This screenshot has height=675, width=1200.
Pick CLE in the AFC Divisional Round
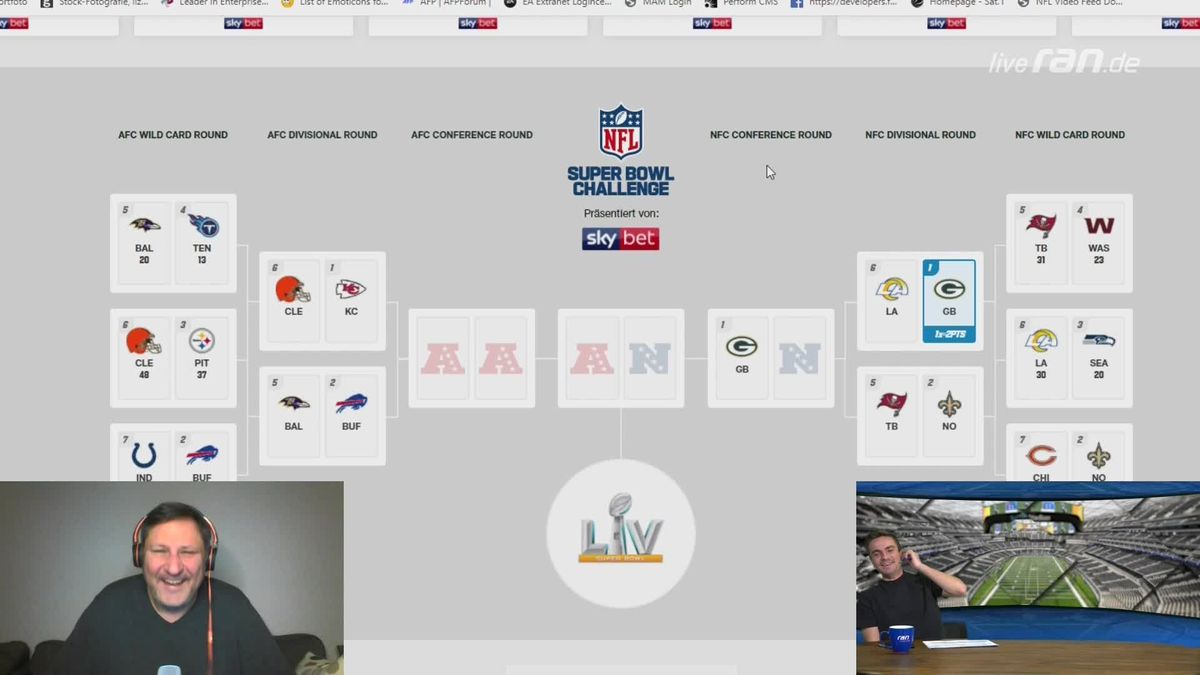[294, 301]
